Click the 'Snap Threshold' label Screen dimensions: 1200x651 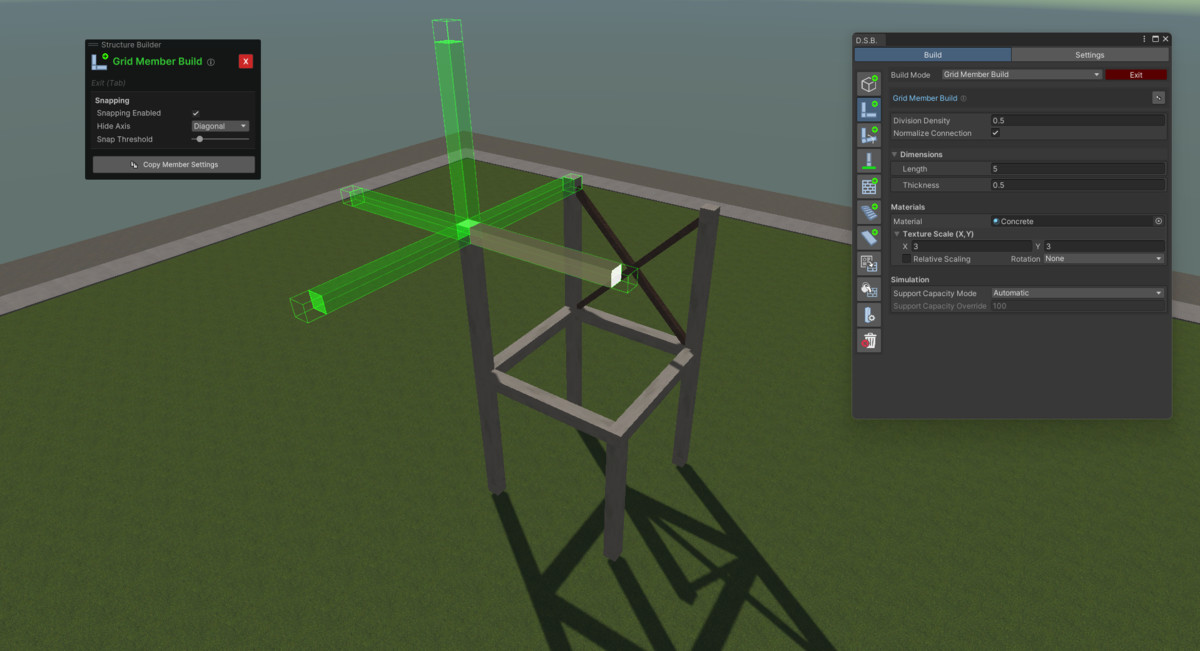click(x=125, y=139)
